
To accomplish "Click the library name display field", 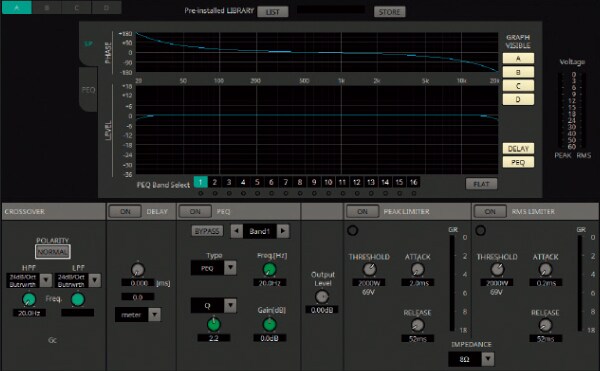I will 331,10.
